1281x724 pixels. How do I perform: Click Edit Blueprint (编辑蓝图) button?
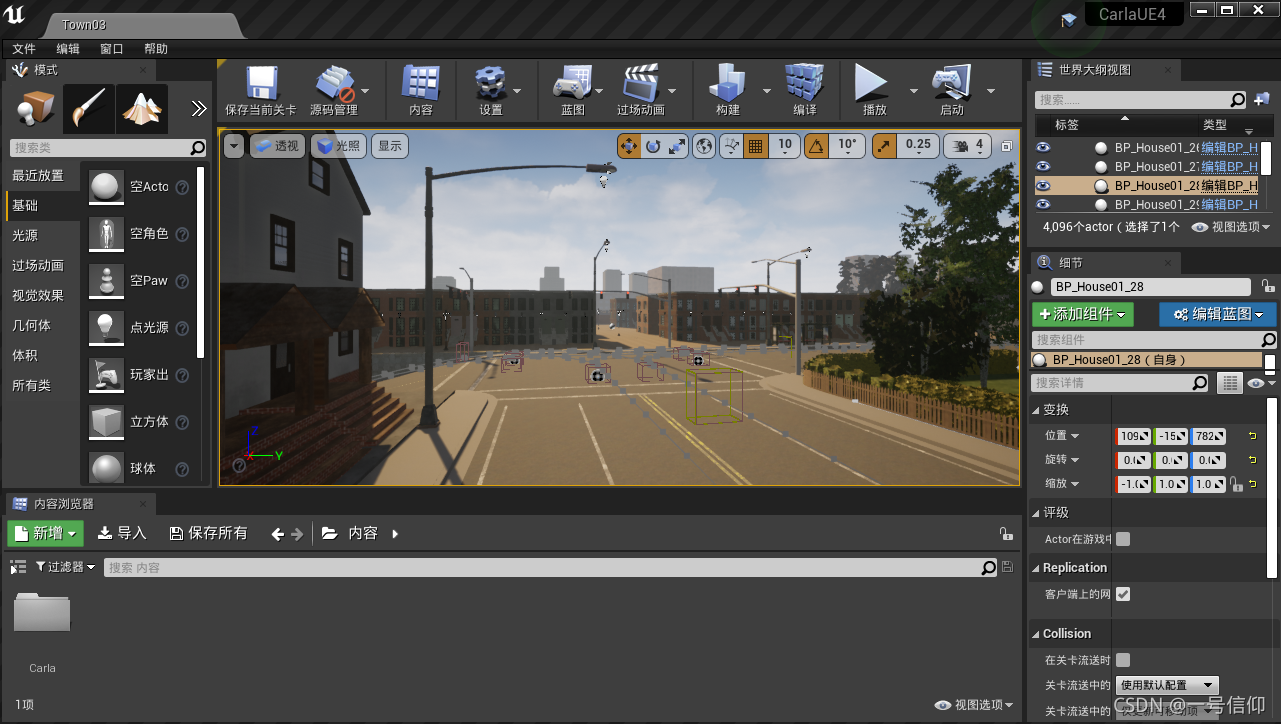coord(1218,314)
